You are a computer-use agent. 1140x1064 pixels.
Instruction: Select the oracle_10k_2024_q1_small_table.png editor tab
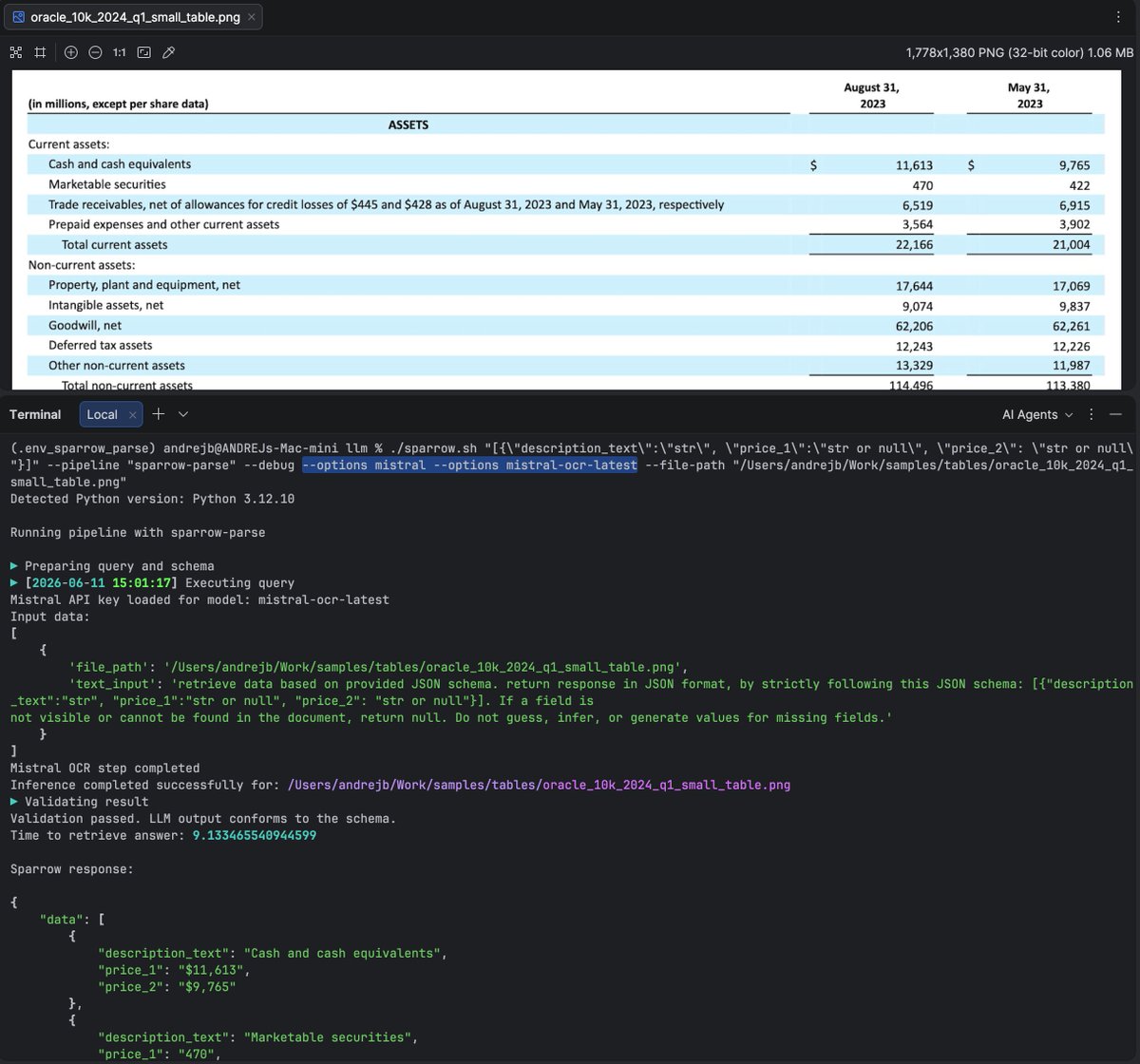132,17
